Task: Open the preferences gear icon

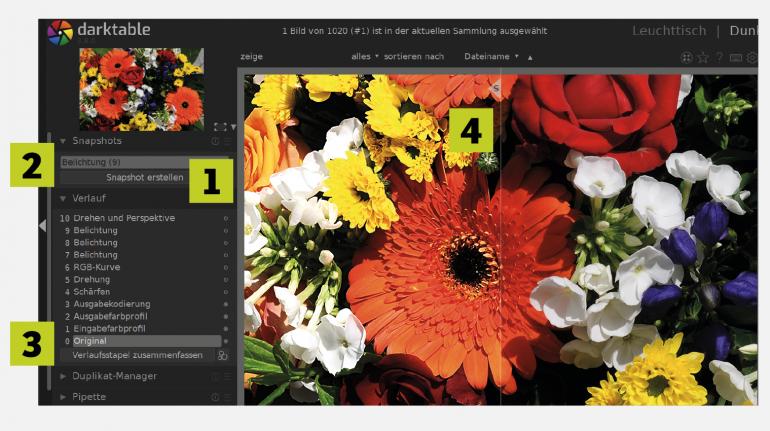Action: 752,57
